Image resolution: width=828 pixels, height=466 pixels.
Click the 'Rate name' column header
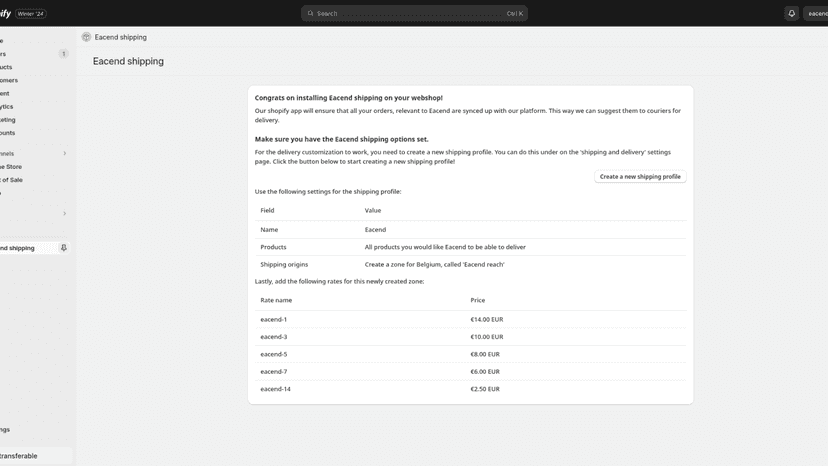(x=276, y=300)
